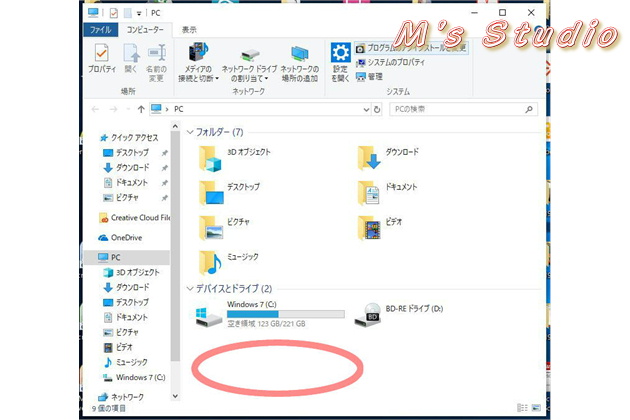This screenshot has width=630, height=420.
Task: Open the address bar history dropdown
Action: pos(366,109)
